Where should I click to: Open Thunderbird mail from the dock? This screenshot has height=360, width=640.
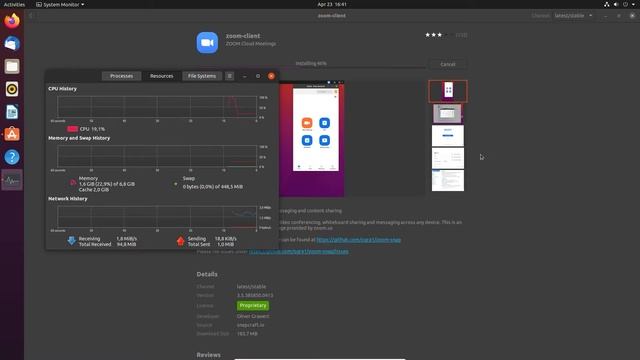coord(12,43)
